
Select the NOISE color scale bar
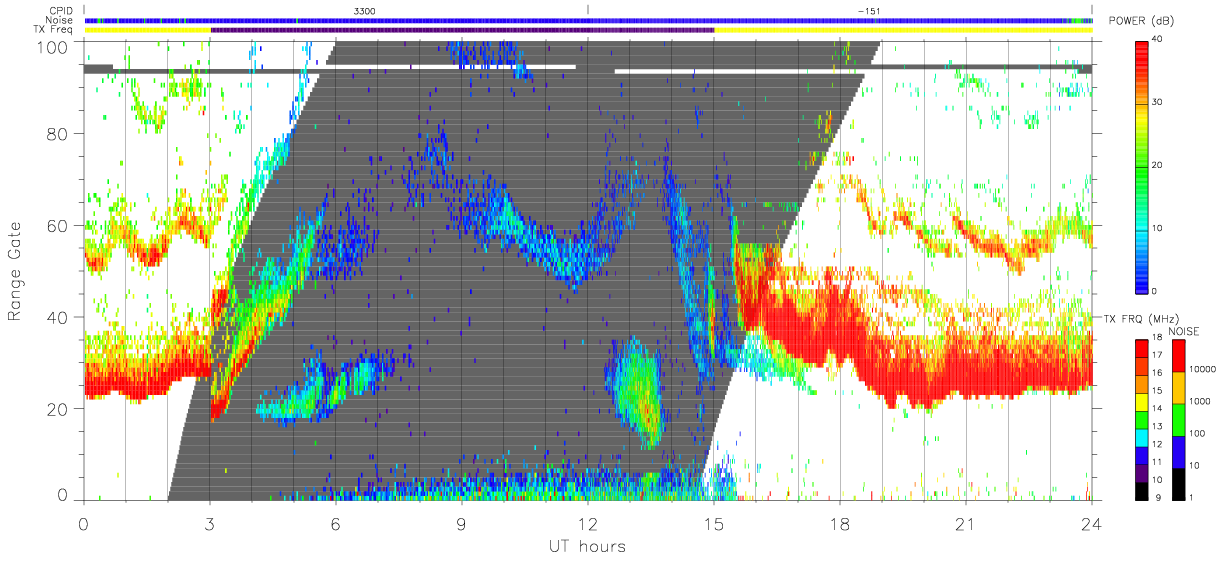1181,419
